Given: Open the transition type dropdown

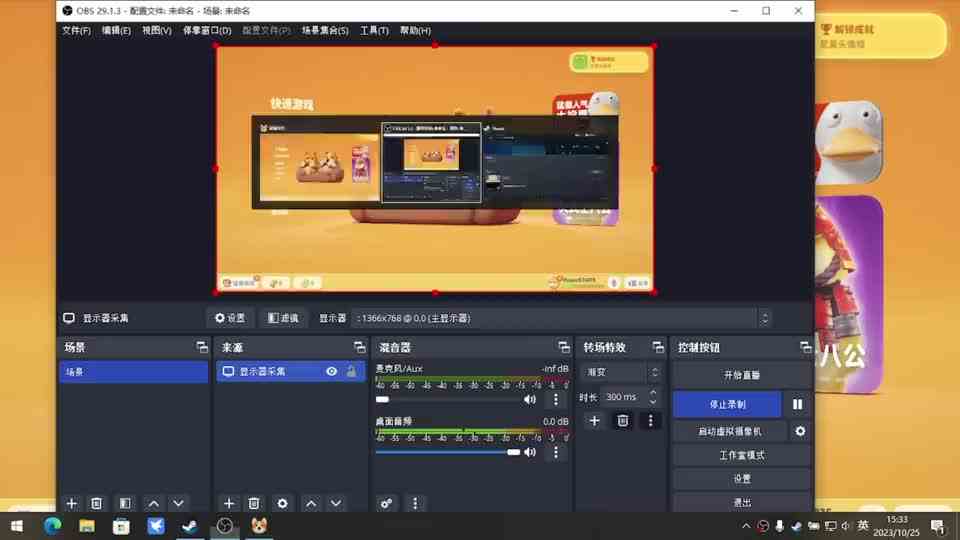Looking at the screenshot, I should coord(622,372).
